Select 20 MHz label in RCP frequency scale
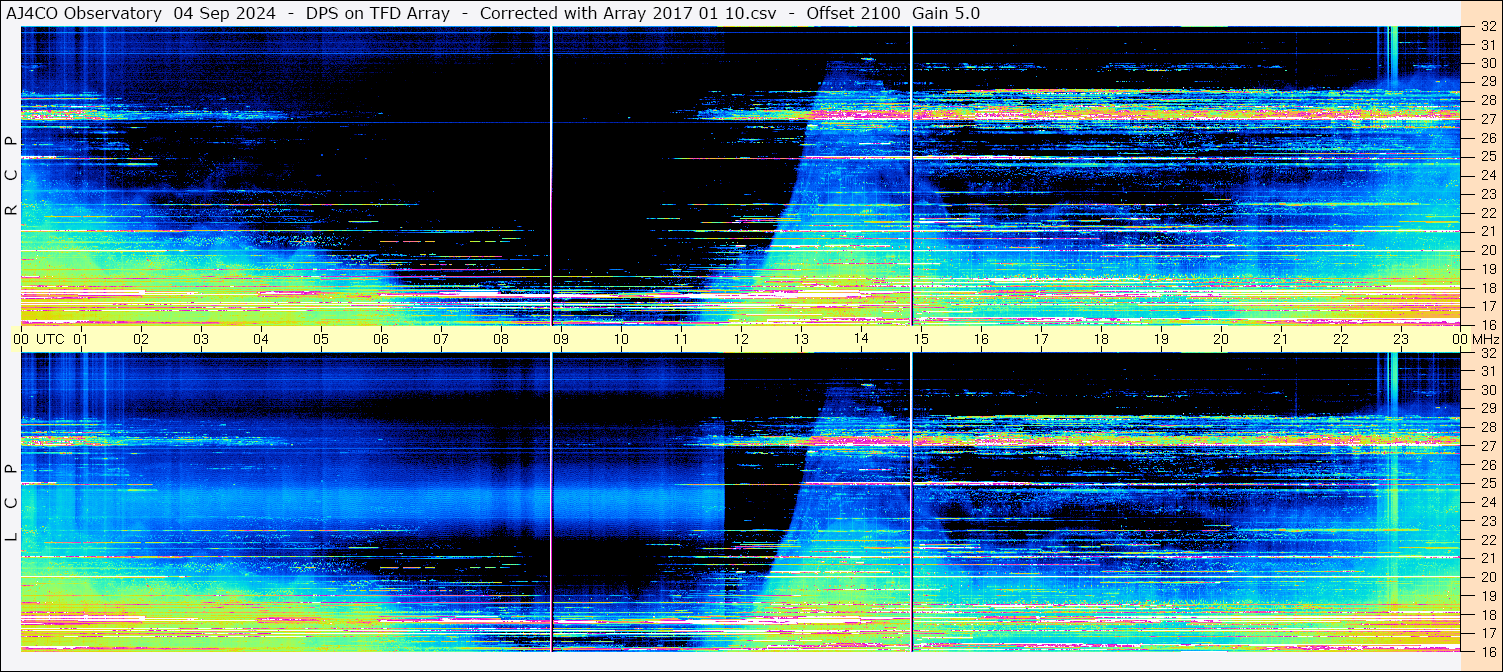This screenshot has height=672, width=1503. coord(1487,250)
